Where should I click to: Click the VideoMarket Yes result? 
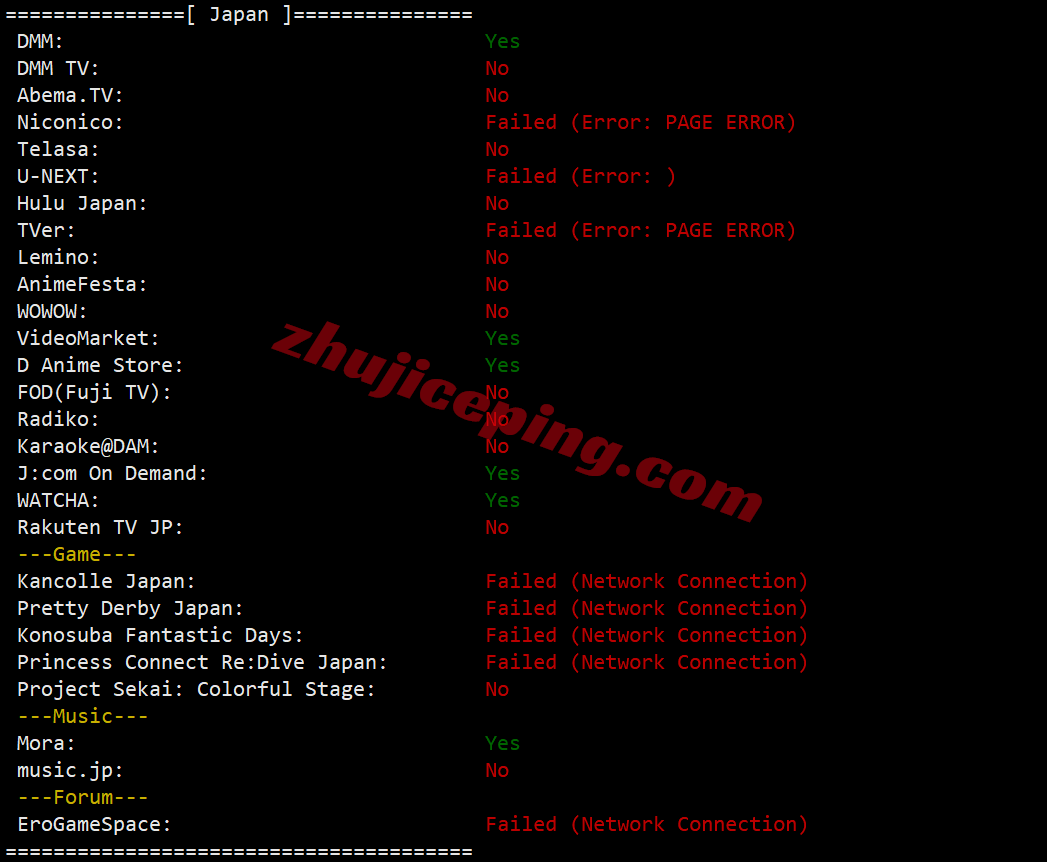click(x=502, y=339)
